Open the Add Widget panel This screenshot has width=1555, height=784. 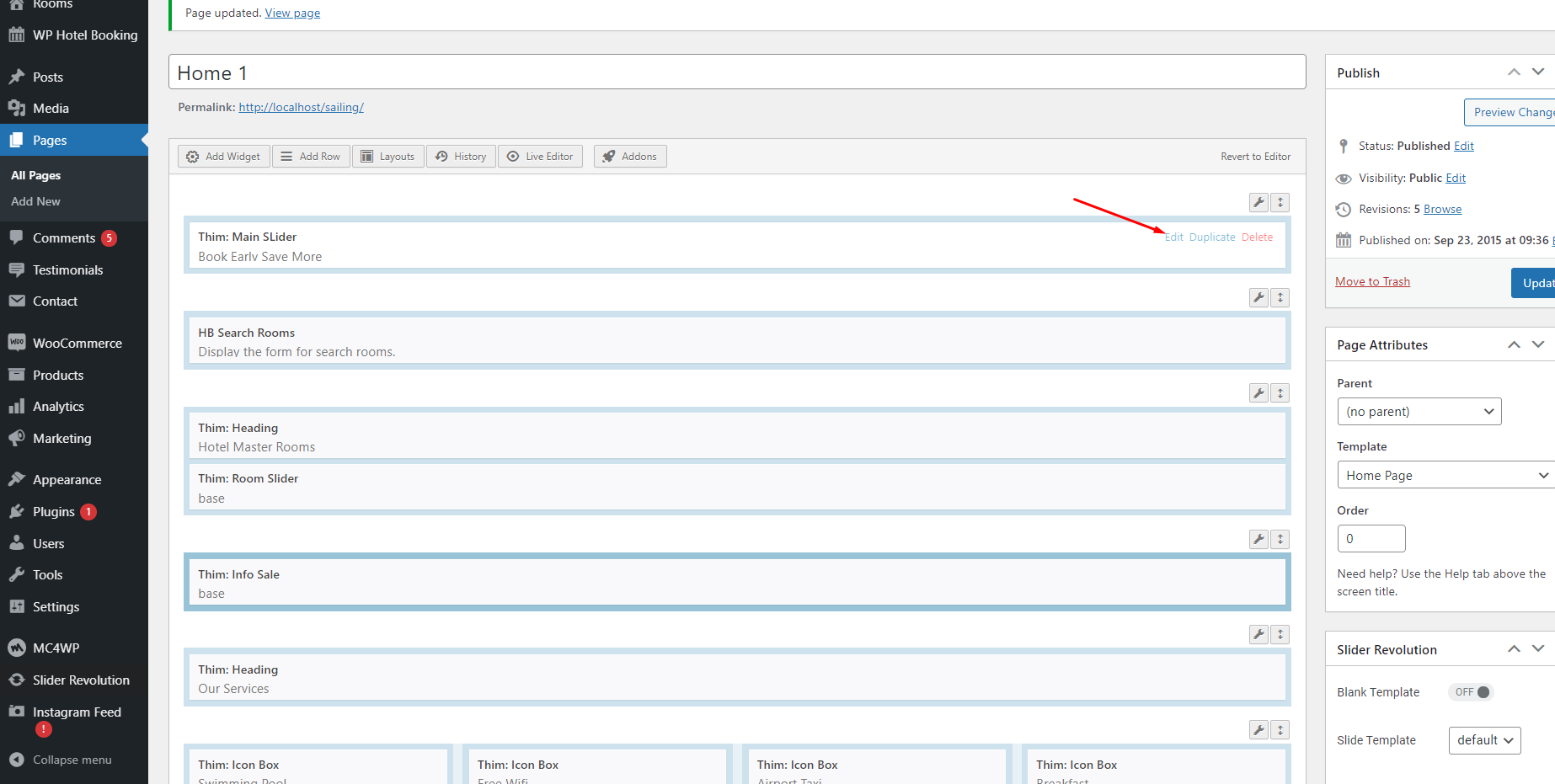222,156
